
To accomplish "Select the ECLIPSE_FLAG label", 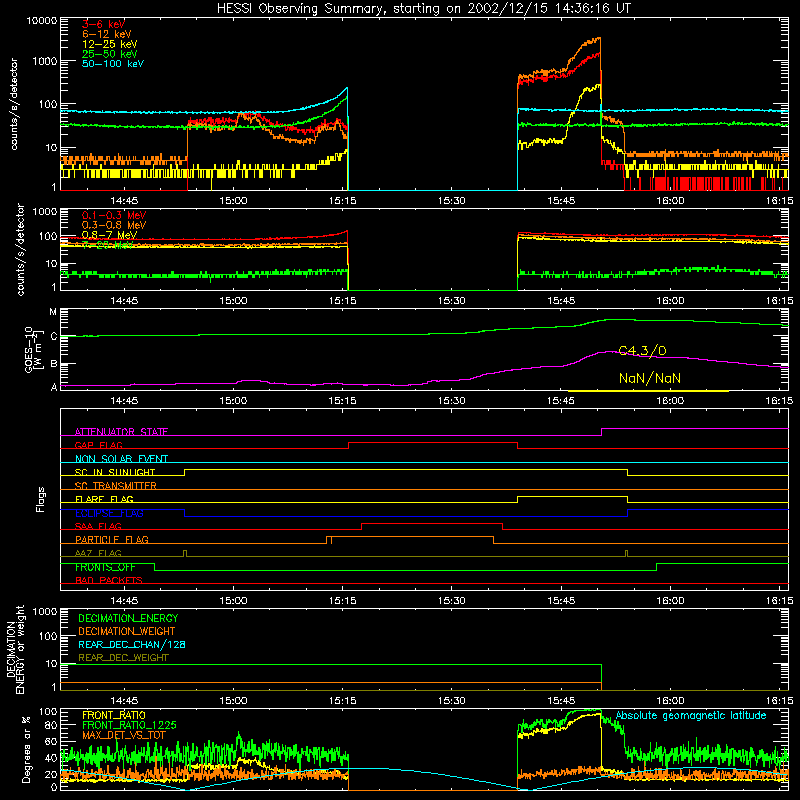I will 109,513.
